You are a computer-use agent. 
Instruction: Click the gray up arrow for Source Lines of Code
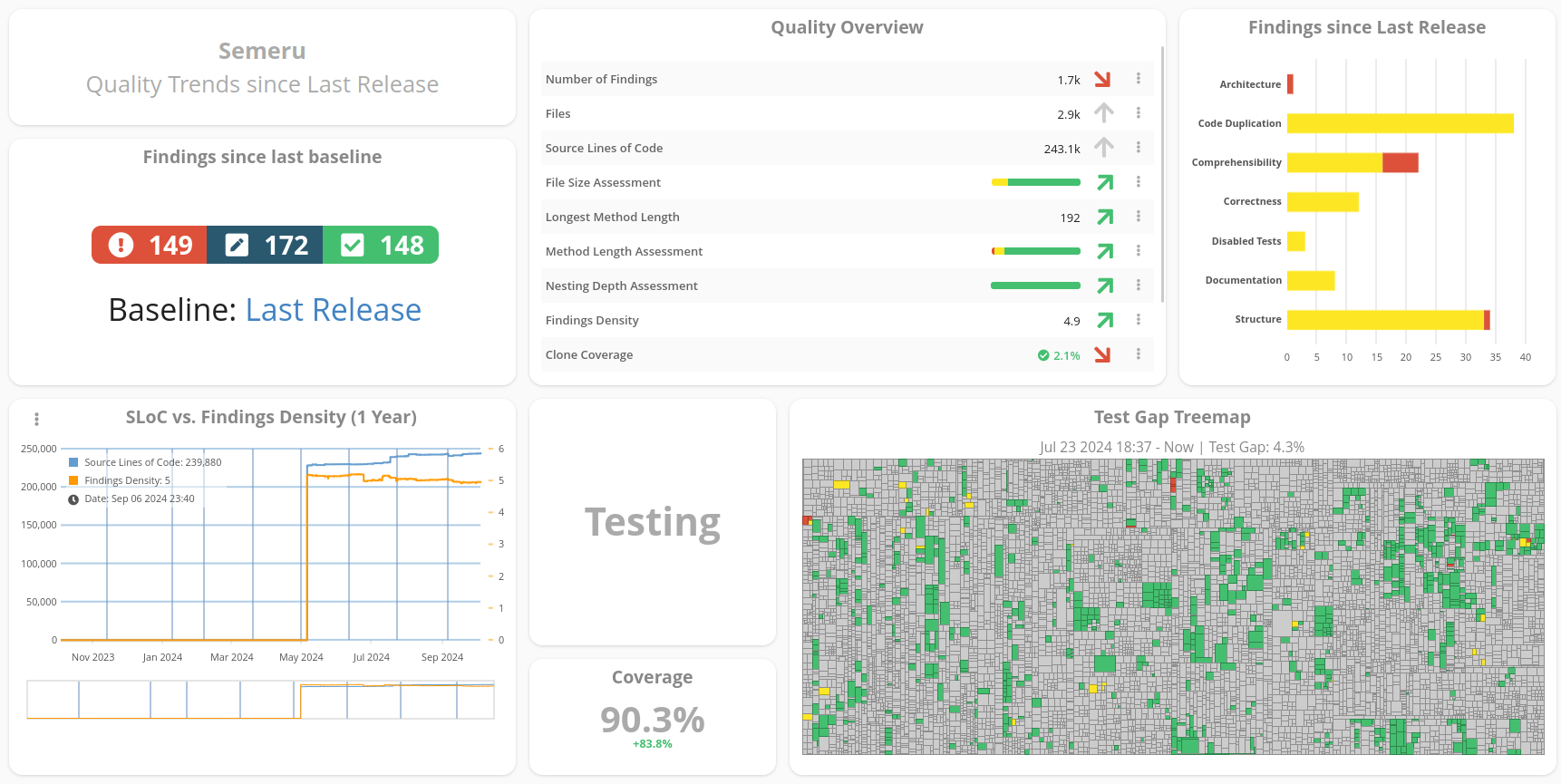1103,148
